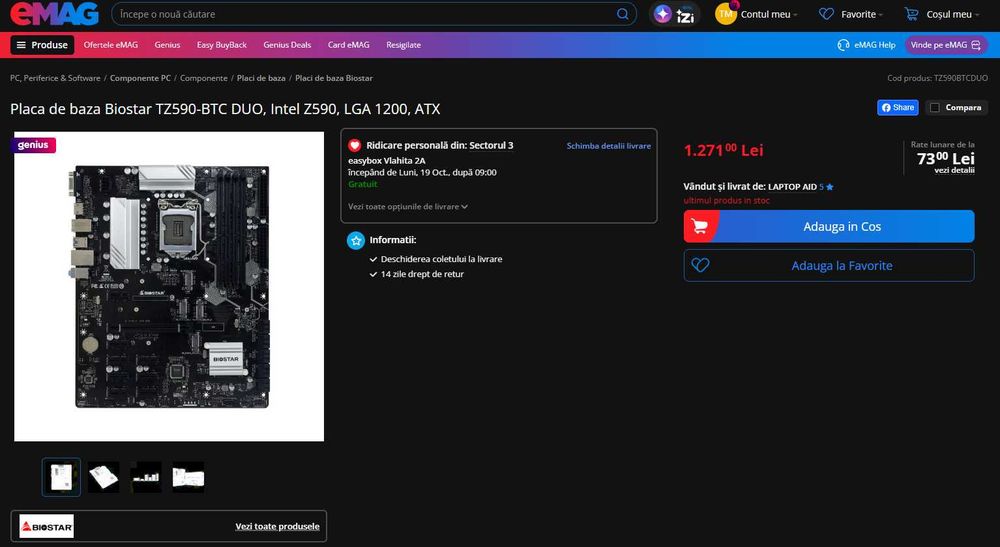The width and height of the screenshot is (1000, 547).
Task: Click 'Deschiderea coletului la livrare' text
Action: [441, 259]
